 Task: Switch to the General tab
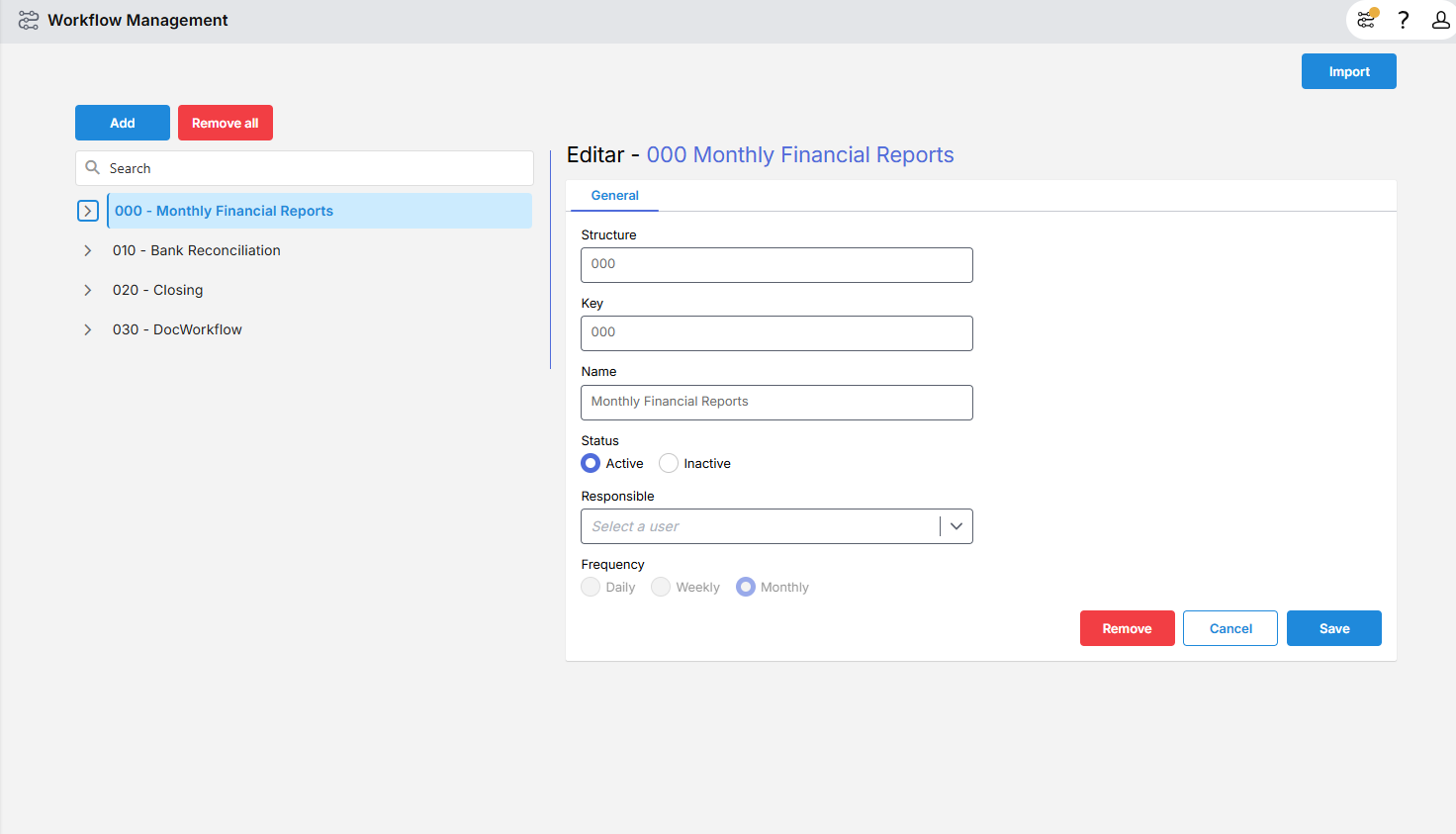tap(614, 196)
